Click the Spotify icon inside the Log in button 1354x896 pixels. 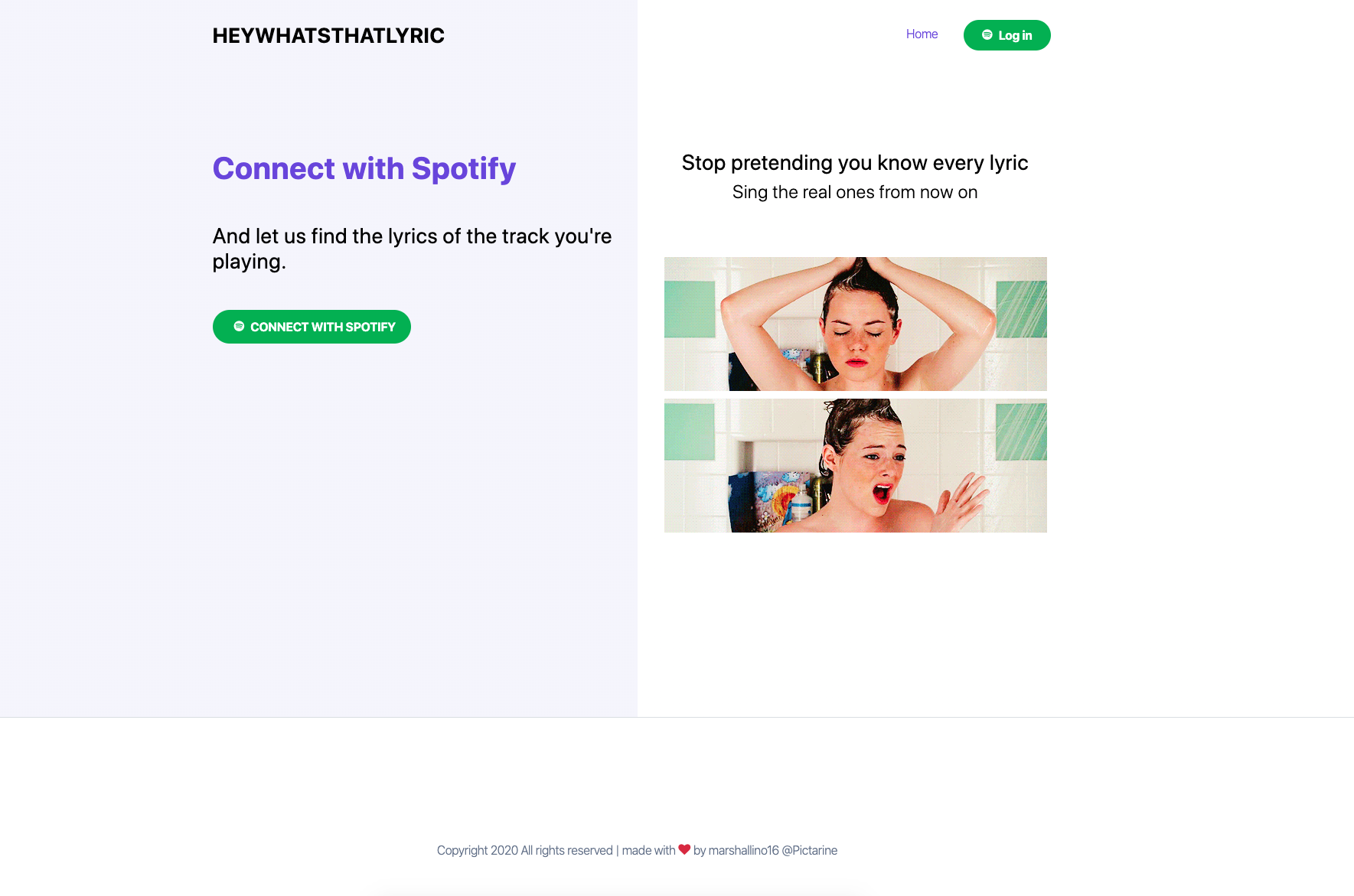pos(986,34)
